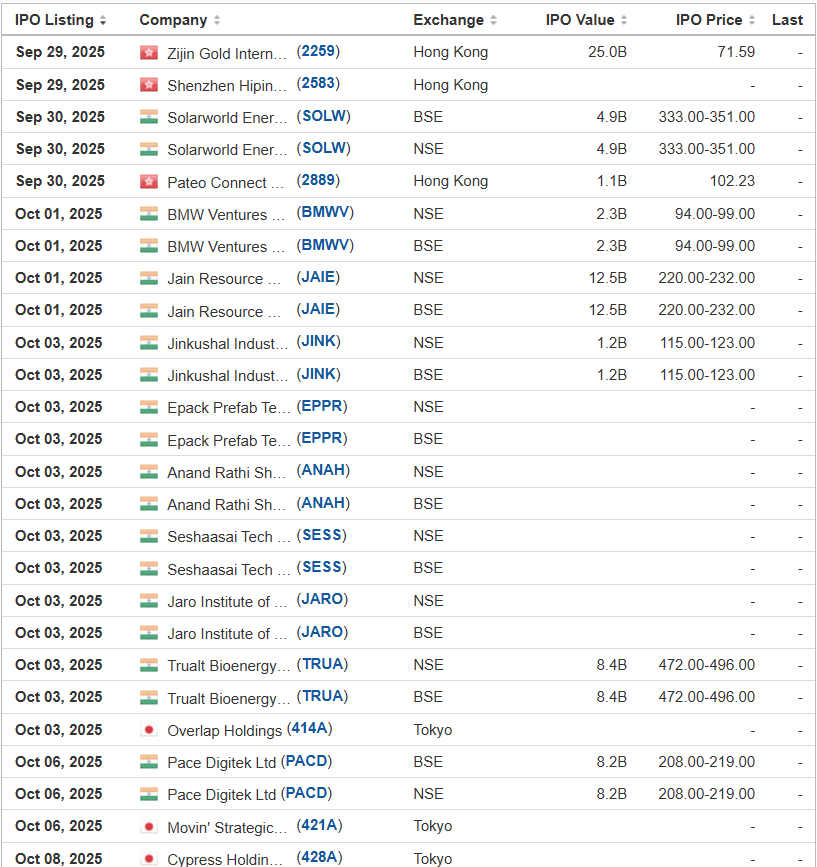Click IPO Value column header
This screenshot has height=867, width=817.
pos(580,20)
